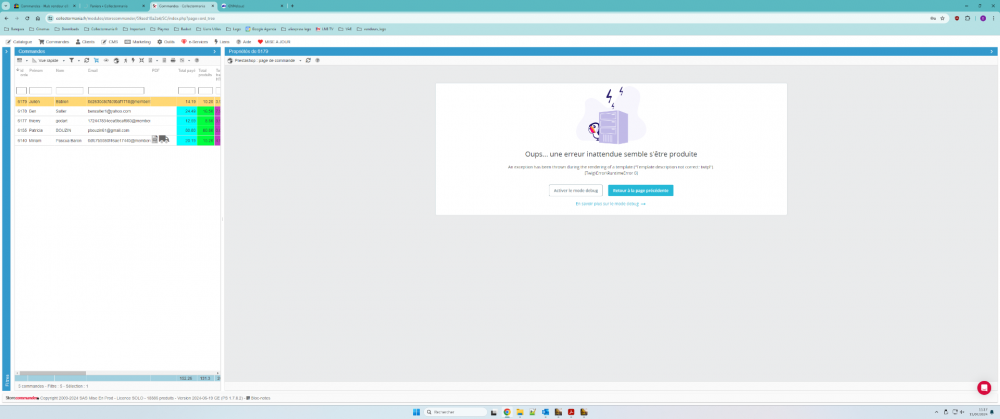Sort by Email column header

tap(92, 70)
